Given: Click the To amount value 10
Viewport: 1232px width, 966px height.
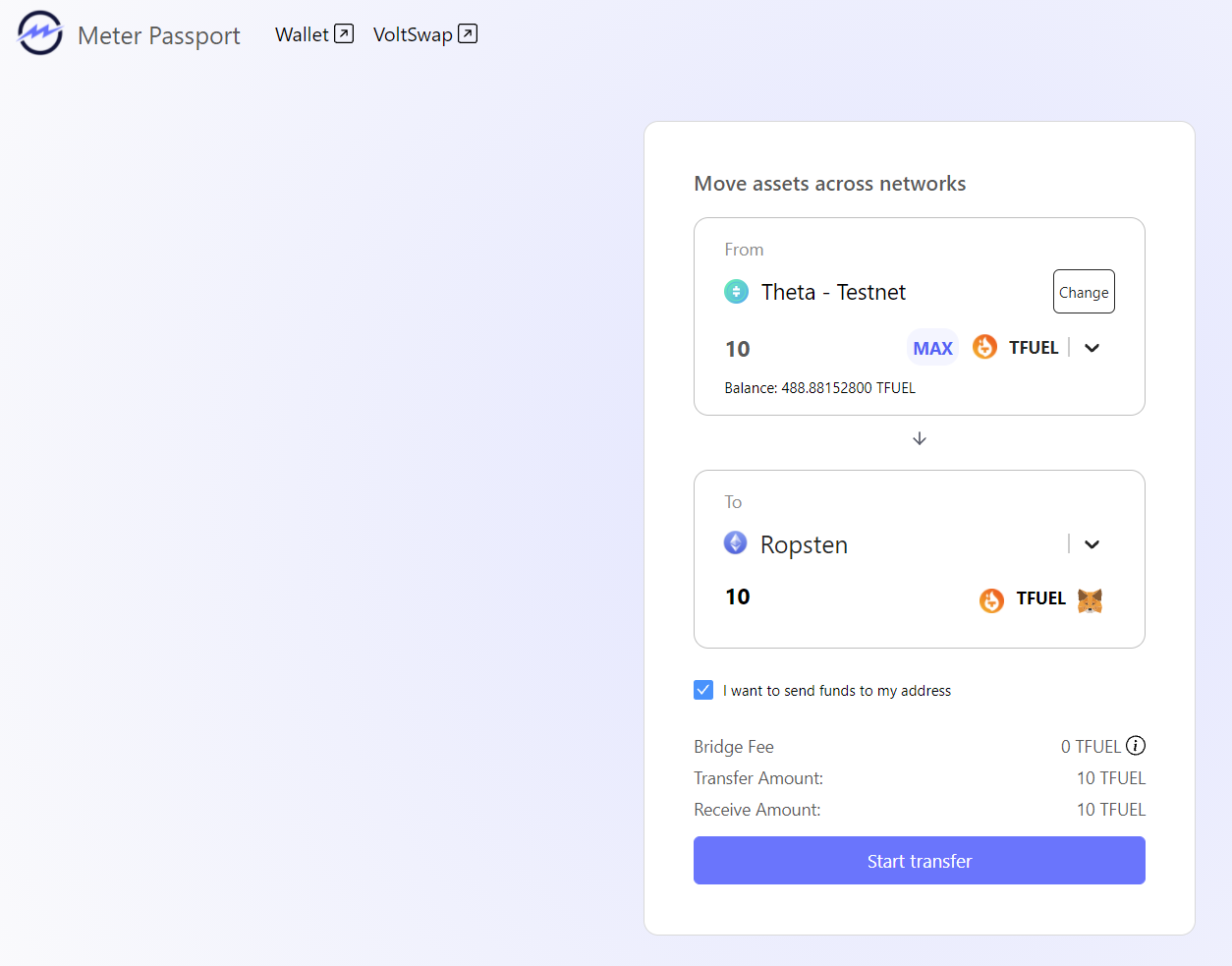Looking at the screenshot, I should pos(738,597).
